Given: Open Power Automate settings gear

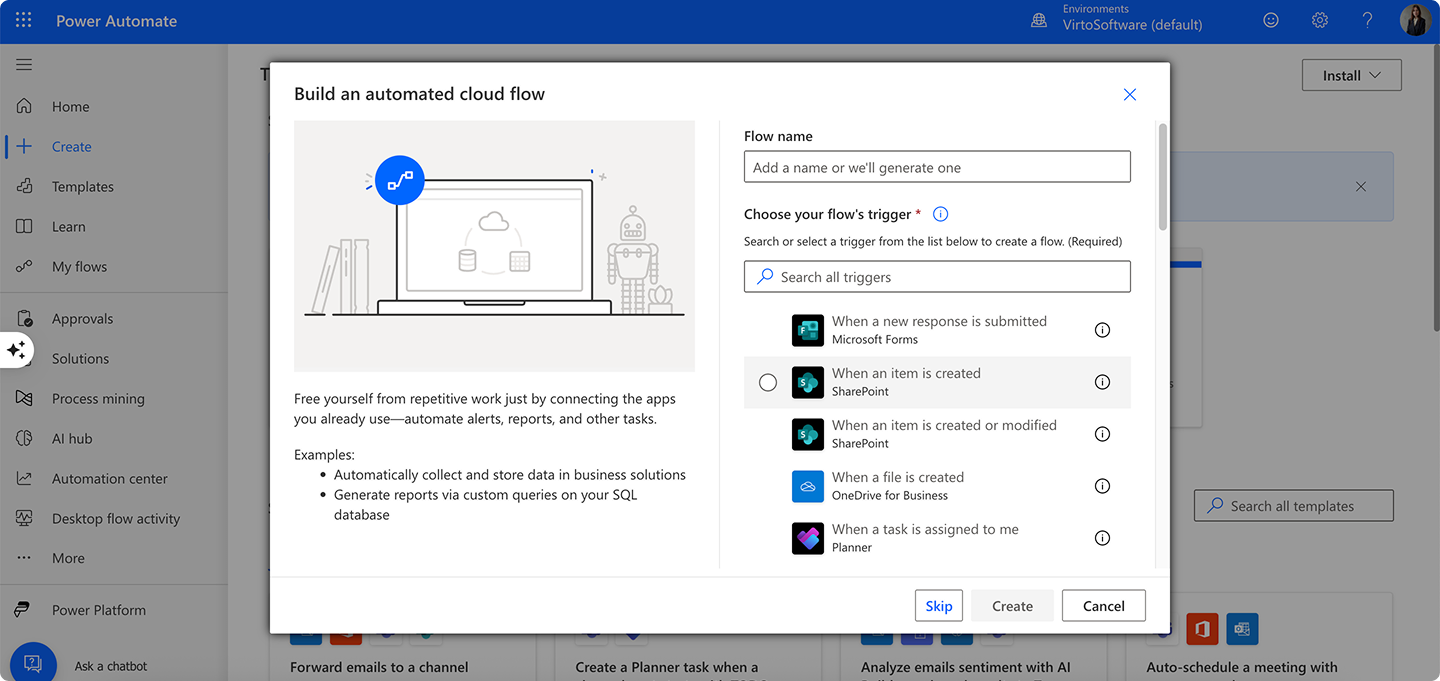Looking at the screenshot, I should [x=1319, y=19].
